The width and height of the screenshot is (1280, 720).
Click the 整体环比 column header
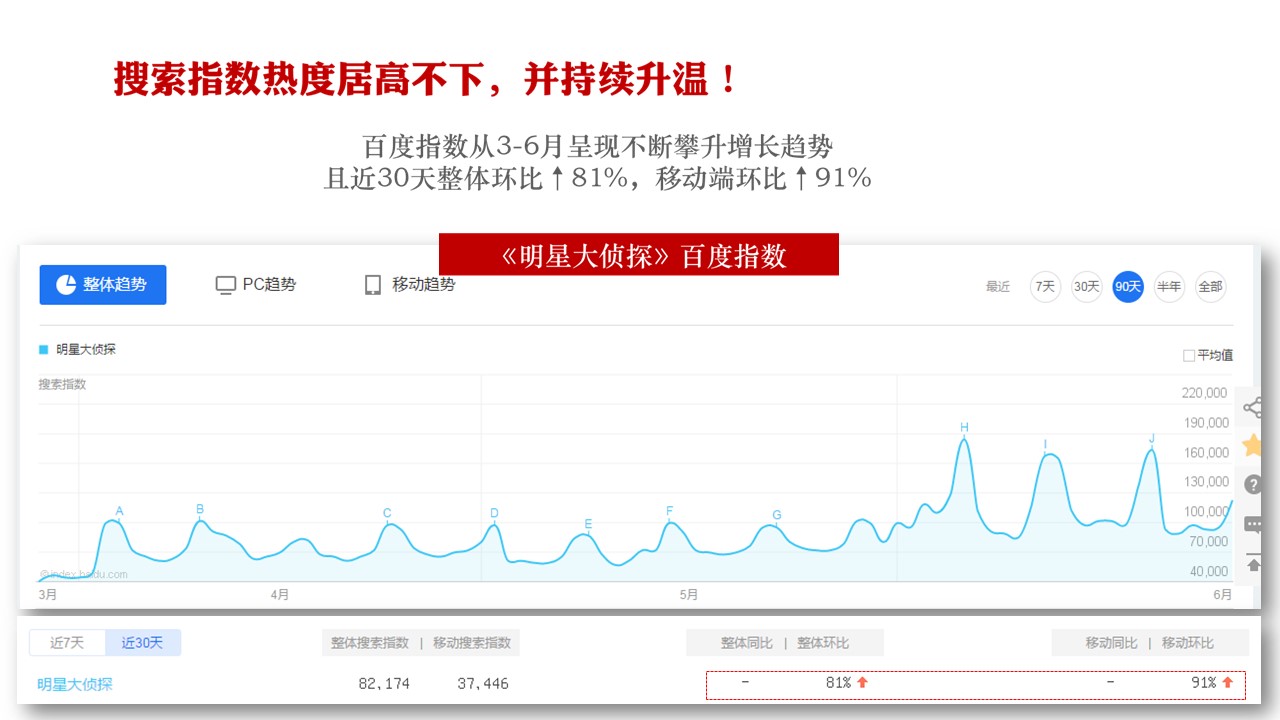tap(823, 643)
